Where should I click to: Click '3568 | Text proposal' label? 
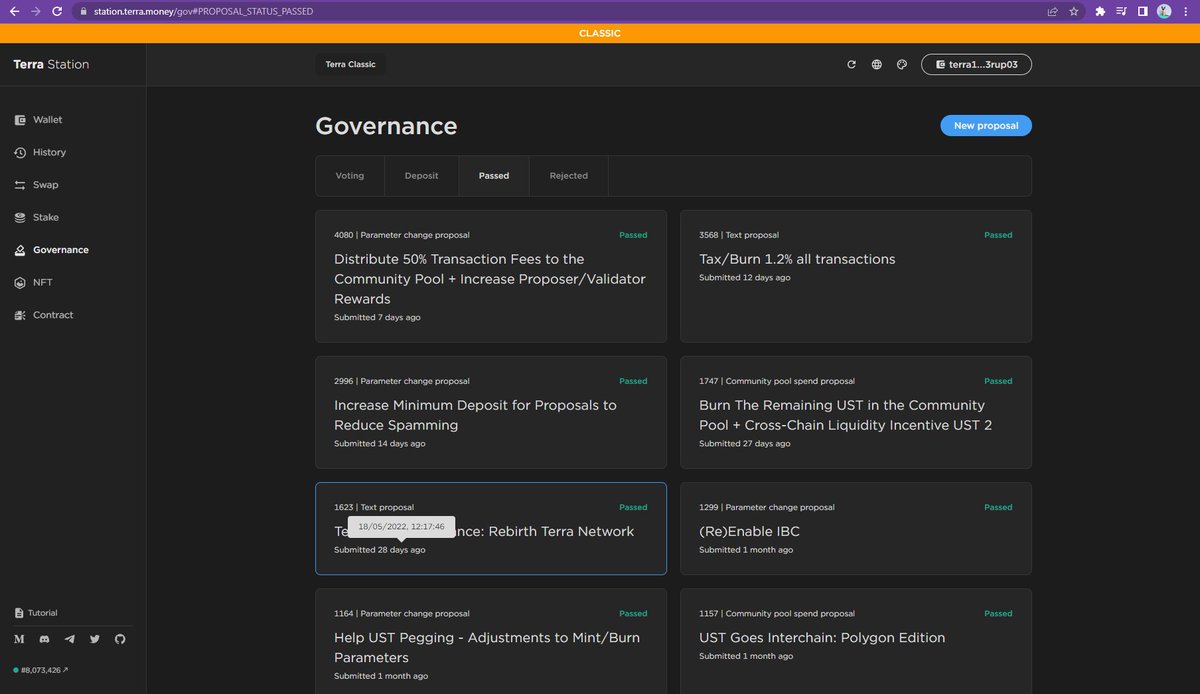739,235
